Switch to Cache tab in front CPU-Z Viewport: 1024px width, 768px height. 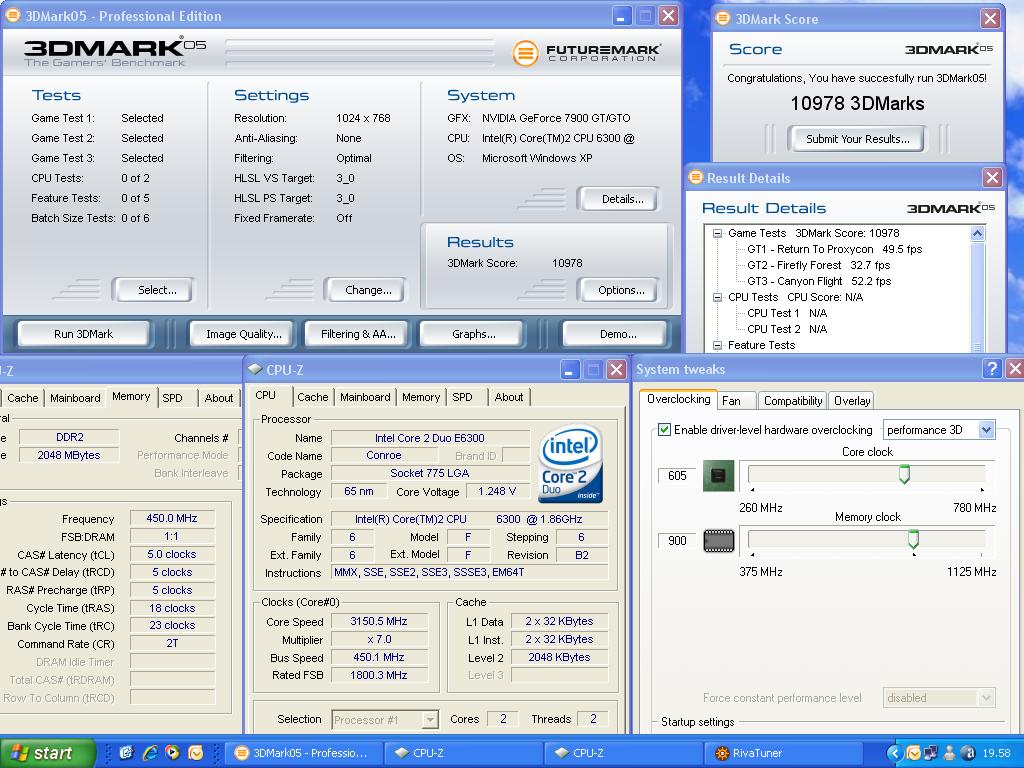[312, 397]
